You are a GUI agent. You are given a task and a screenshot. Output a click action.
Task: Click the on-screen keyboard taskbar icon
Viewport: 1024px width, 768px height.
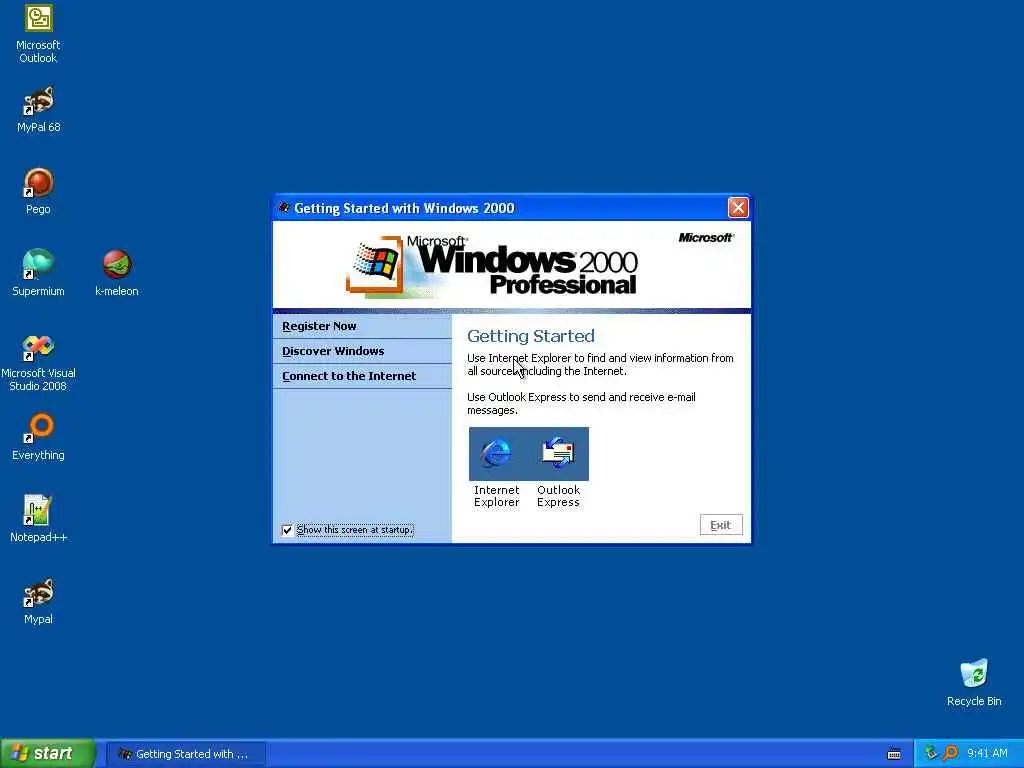[x=894, y=754]
